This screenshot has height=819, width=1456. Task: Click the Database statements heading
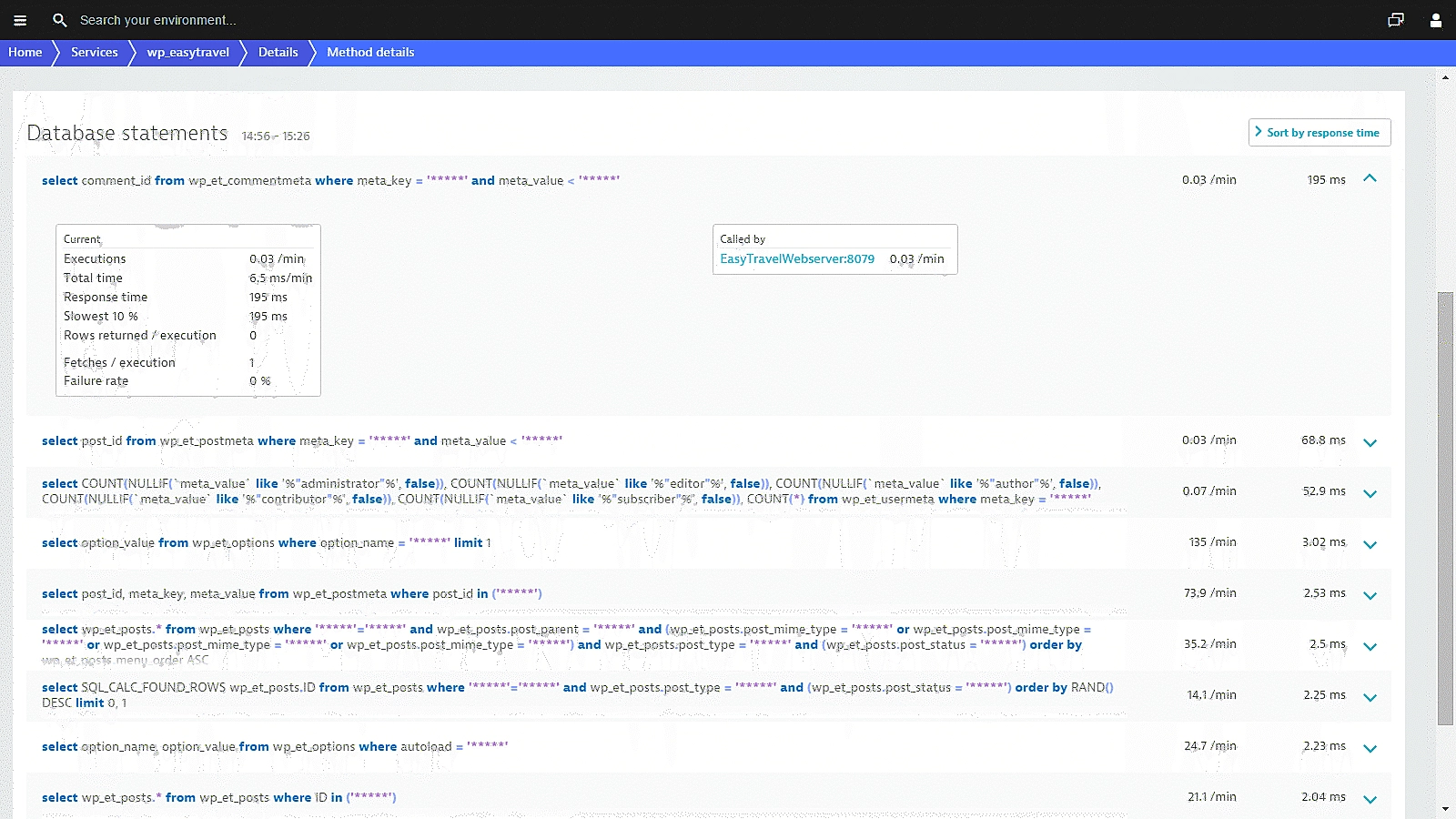click(x=127, y=133)
